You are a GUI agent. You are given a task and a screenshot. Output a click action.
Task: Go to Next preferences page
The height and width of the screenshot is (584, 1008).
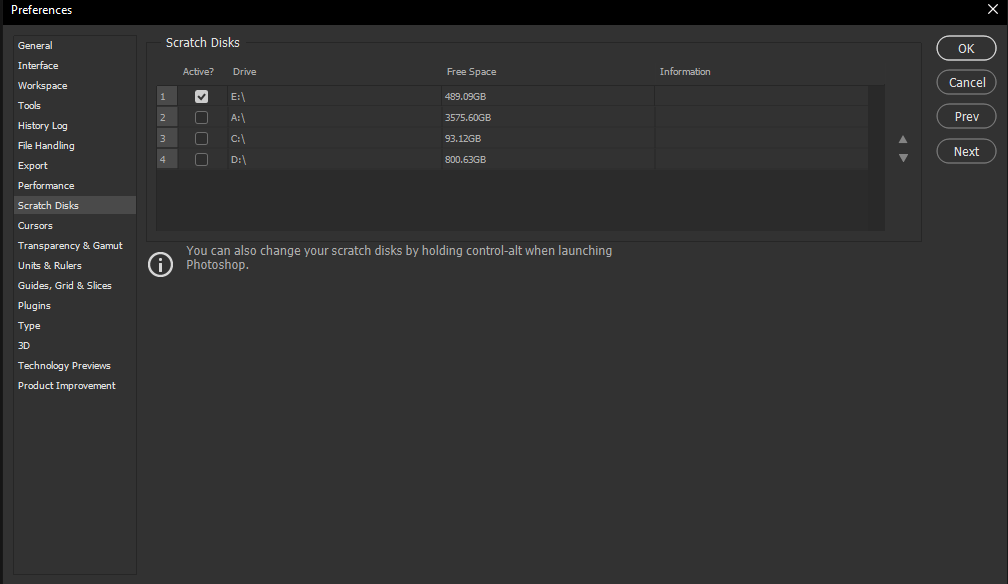pos(966,152)
